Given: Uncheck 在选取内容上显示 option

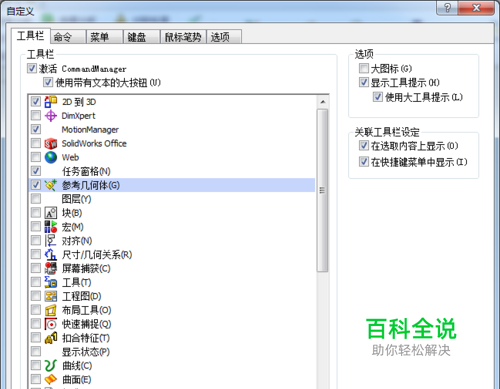Looking at the screenshot, I should (x=364, y=145).
